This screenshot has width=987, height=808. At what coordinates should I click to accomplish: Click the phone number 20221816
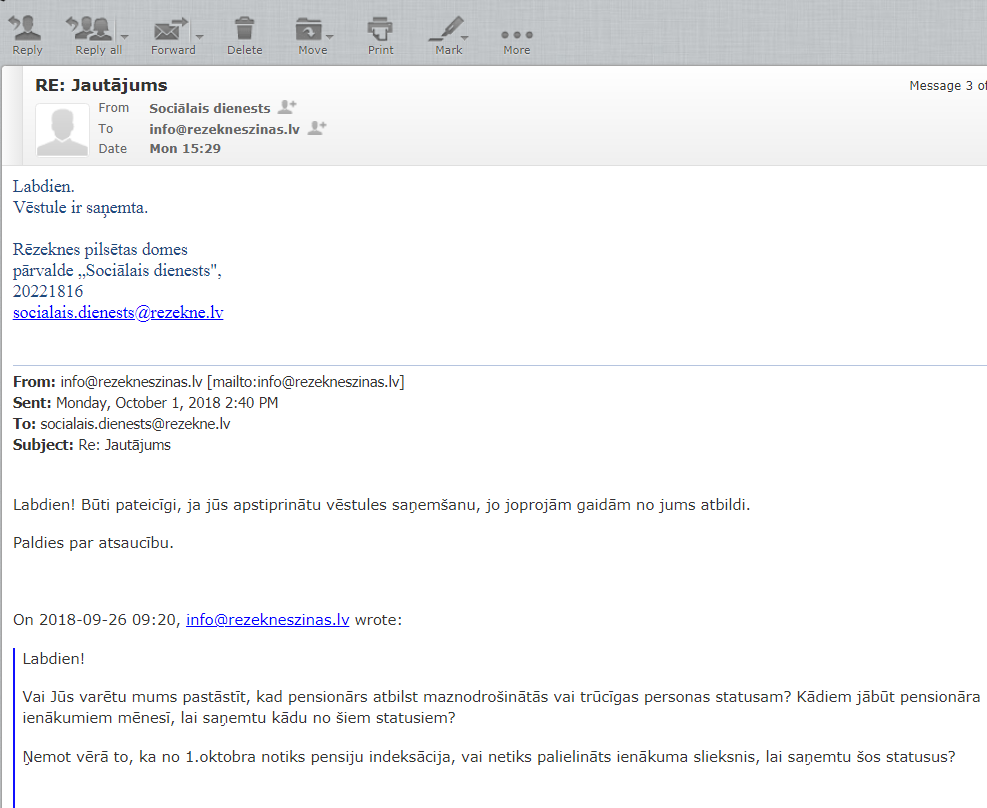[x=48, y=291]
